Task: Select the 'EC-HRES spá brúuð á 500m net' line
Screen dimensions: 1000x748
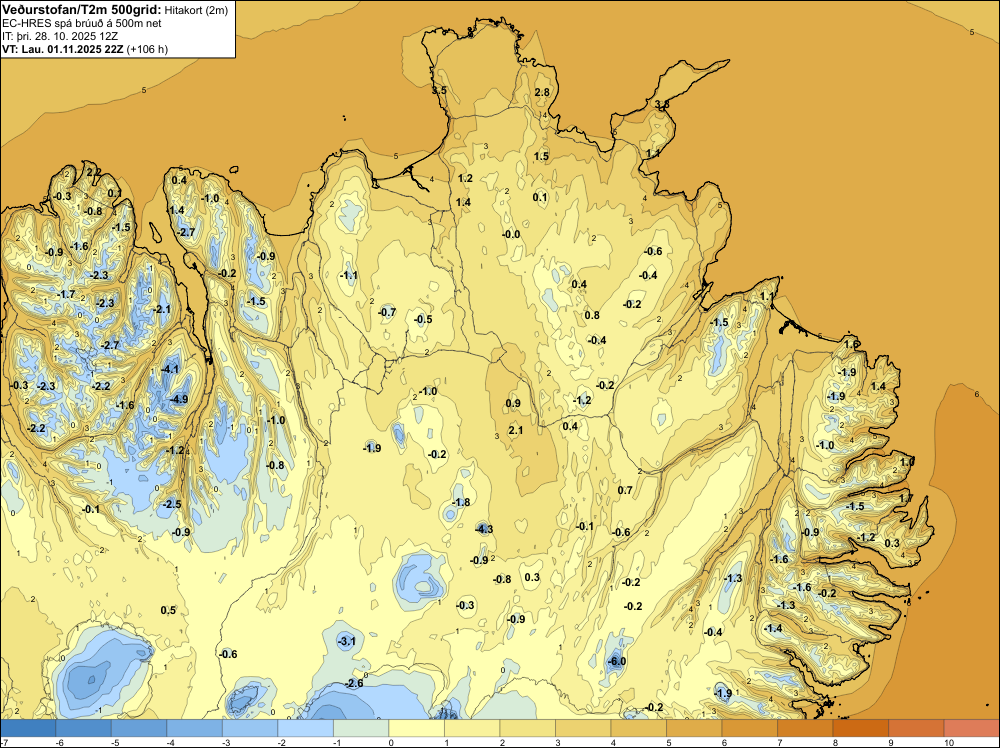Action: 82,23
